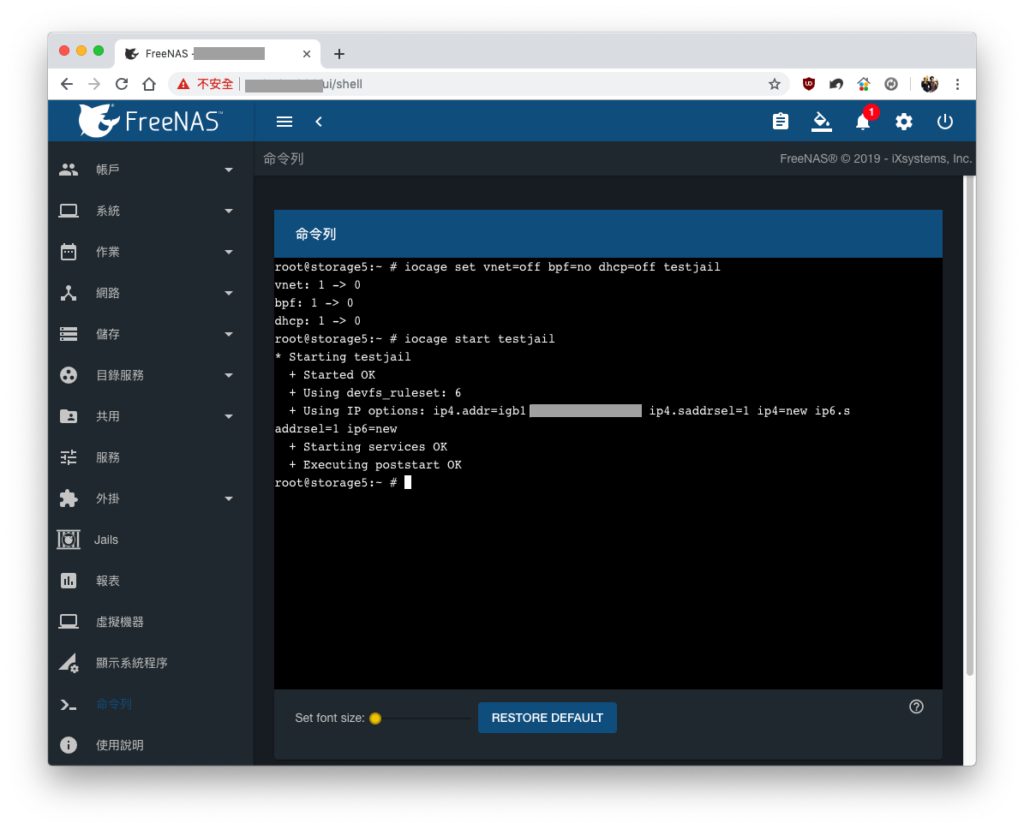Click the FreeNAS logo
The image size is (1024, 829).
pos(150,121)
